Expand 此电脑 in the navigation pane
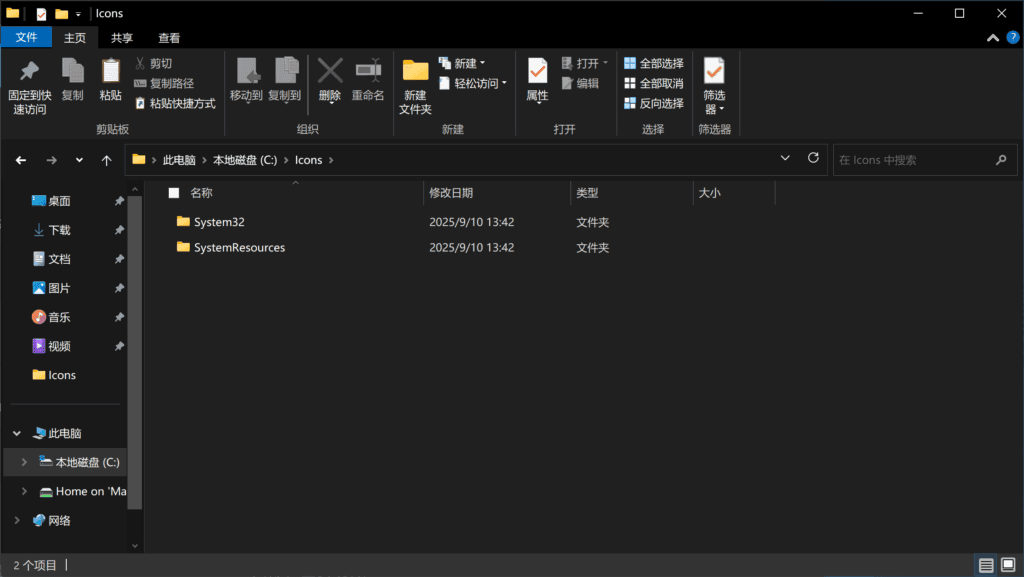 [x=15, y=432]
